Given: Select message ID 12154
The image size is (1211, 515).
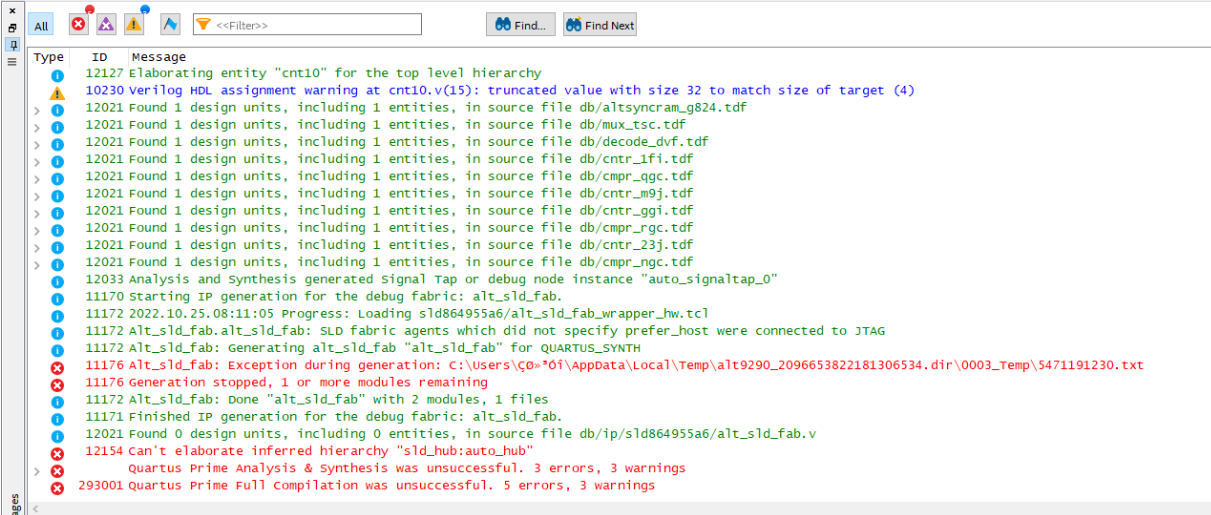Looking at the screenshot, I should (104, 451).
